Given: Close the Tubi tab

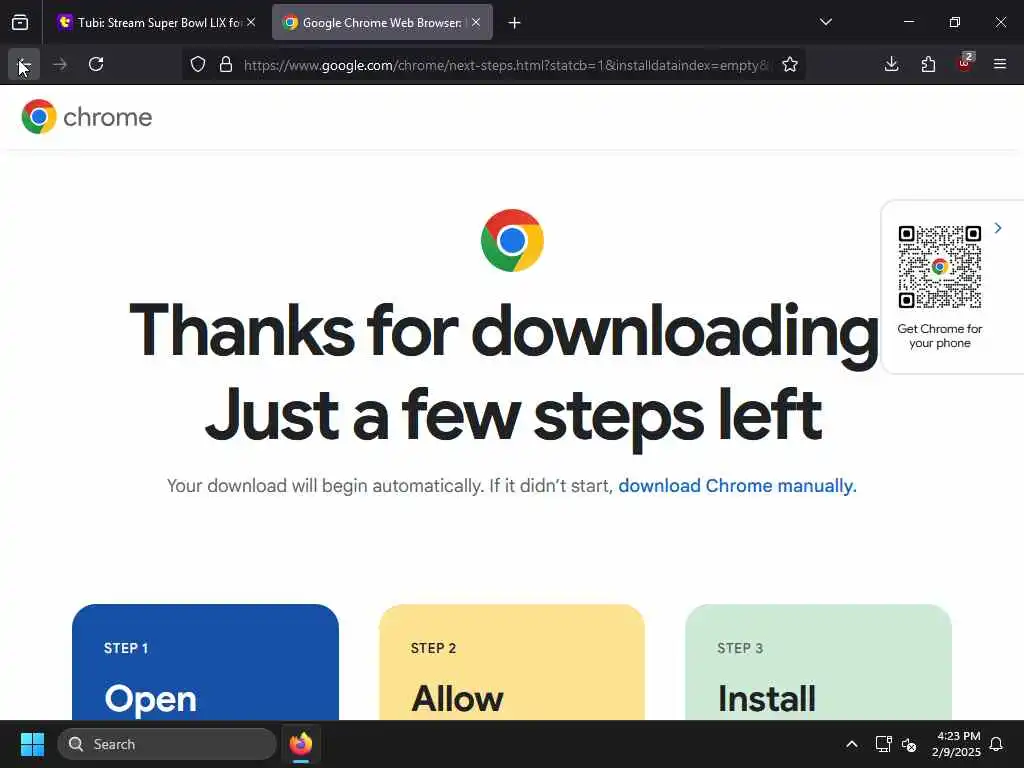Looking at the screenshot, I should click(x=251, y=22).
